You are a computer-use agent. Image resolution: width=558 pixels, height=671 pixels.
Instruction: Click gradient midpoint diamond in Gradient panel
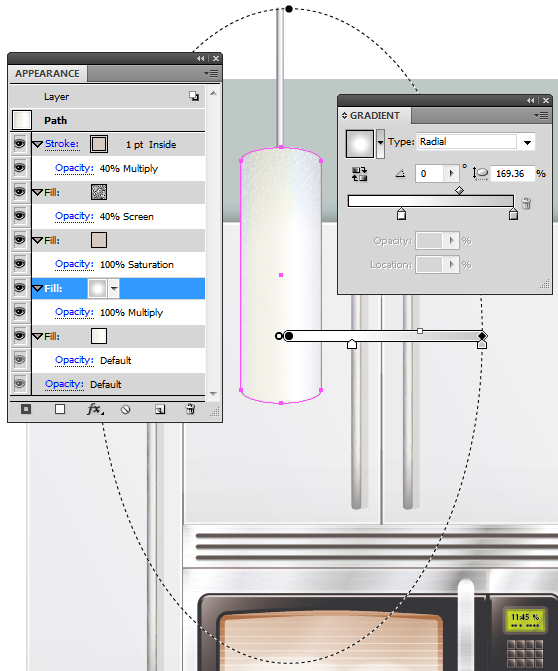(x=459, y=190)
